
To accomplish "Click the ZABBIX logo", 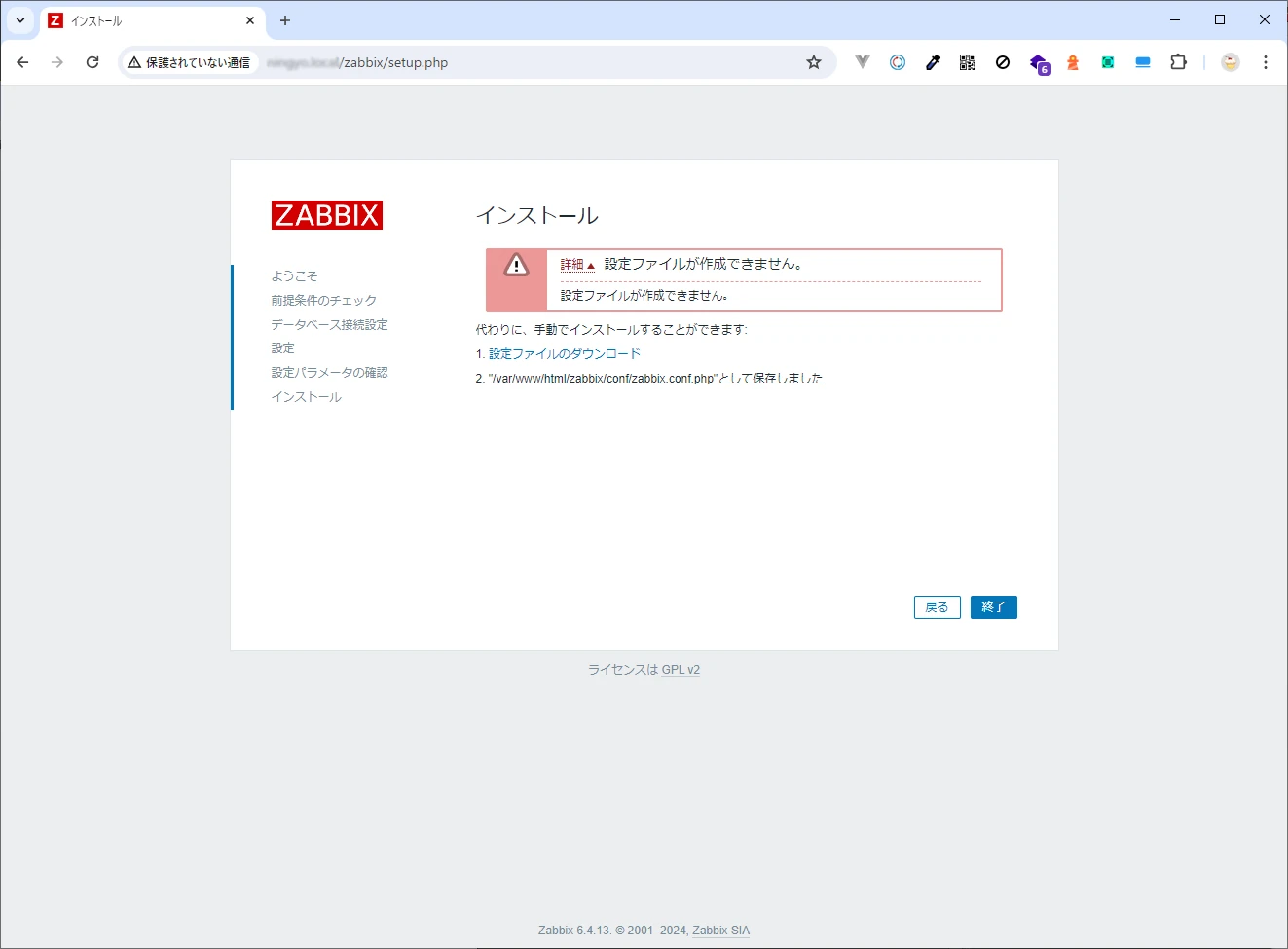I will click(327, 215).
